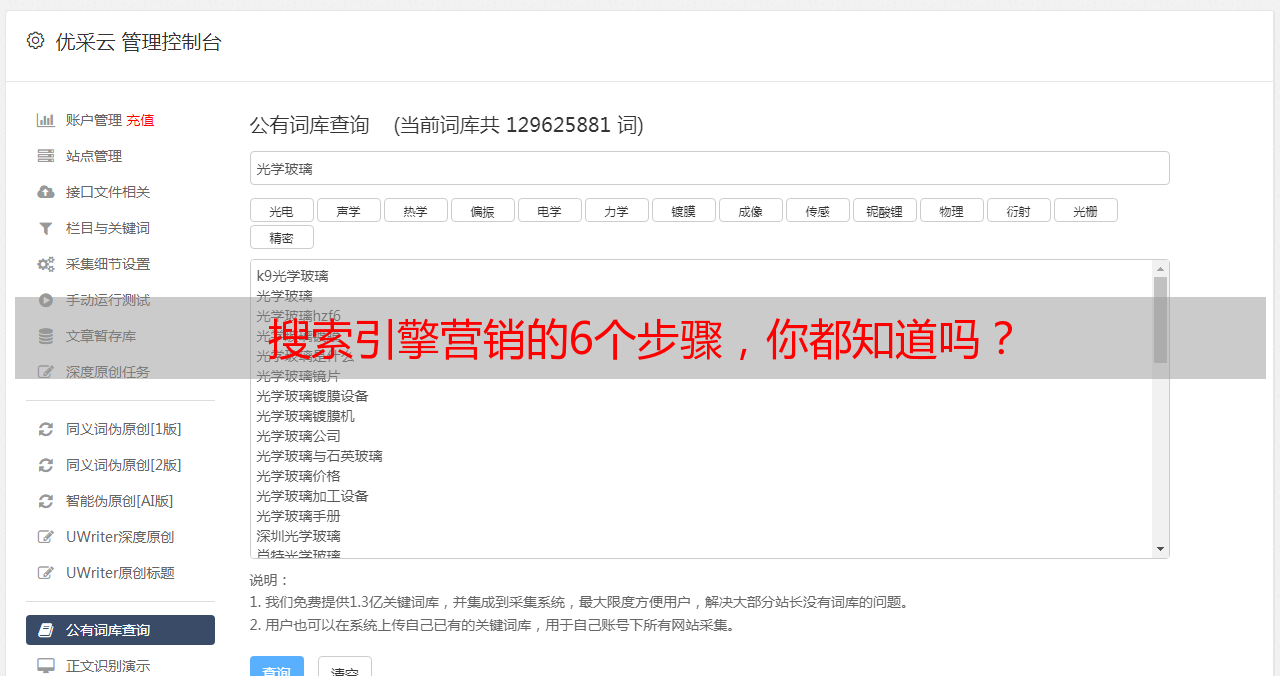
Task: Open 正文识别演示 page
Action: 108,666
